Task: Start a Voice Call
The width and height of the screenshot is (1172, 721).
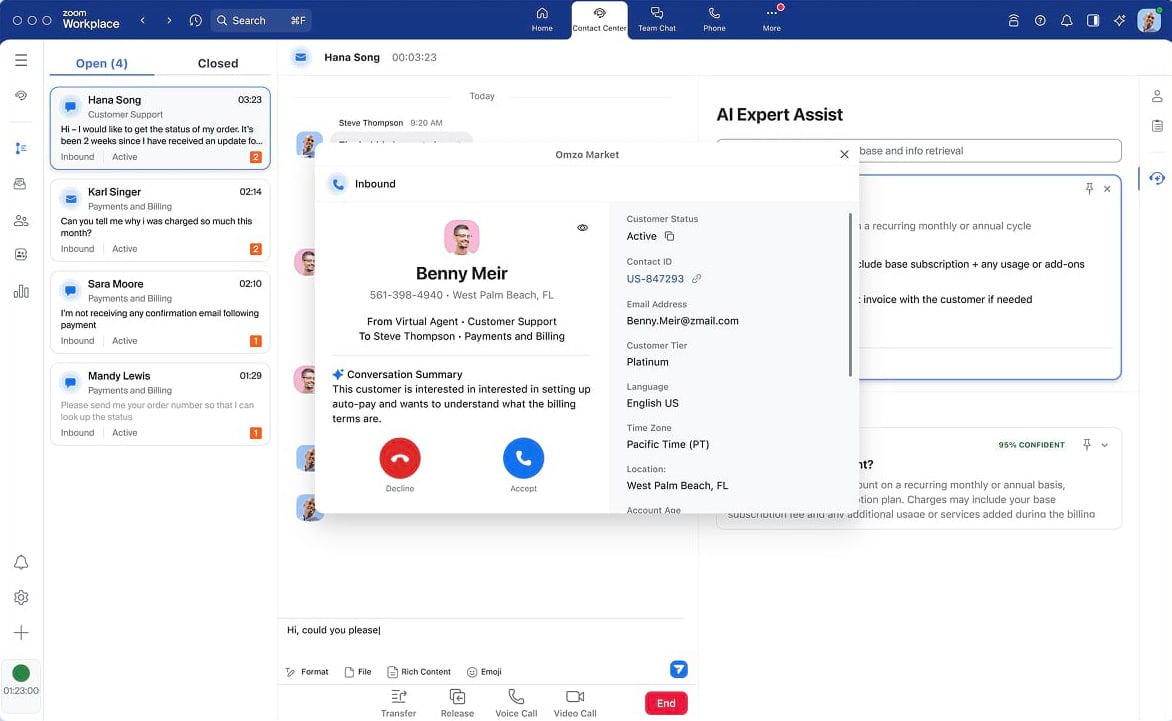Action: tap(516, 697)
